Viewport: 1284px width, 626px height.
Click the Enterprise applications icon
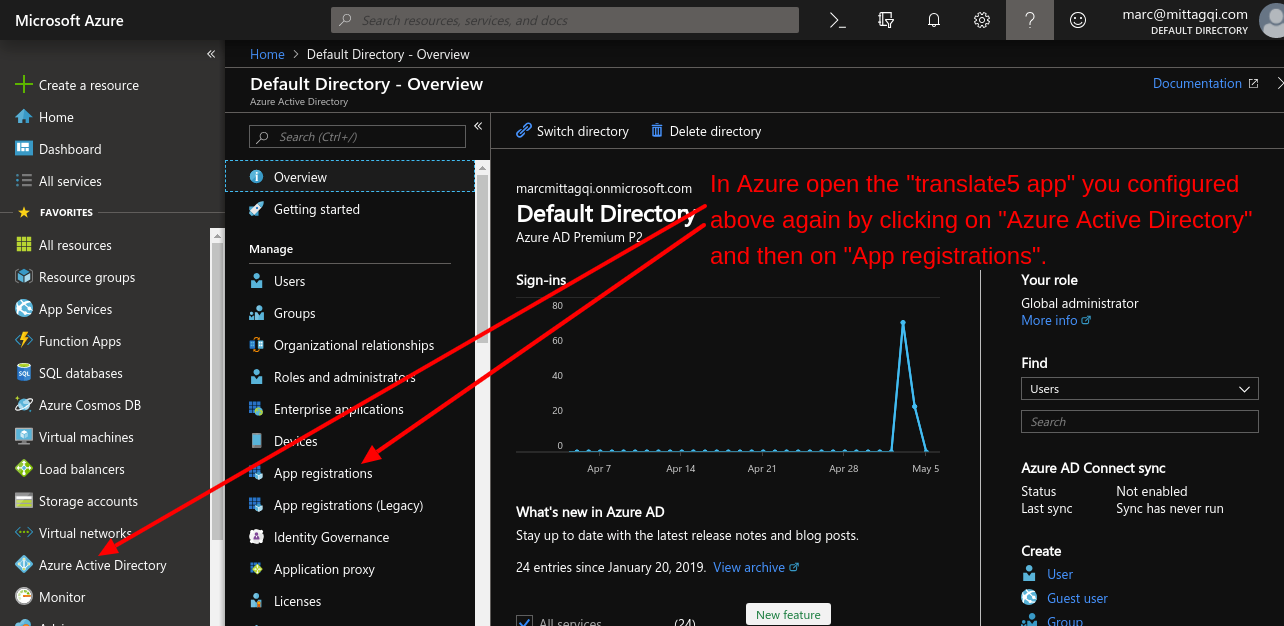pos(256,409)
